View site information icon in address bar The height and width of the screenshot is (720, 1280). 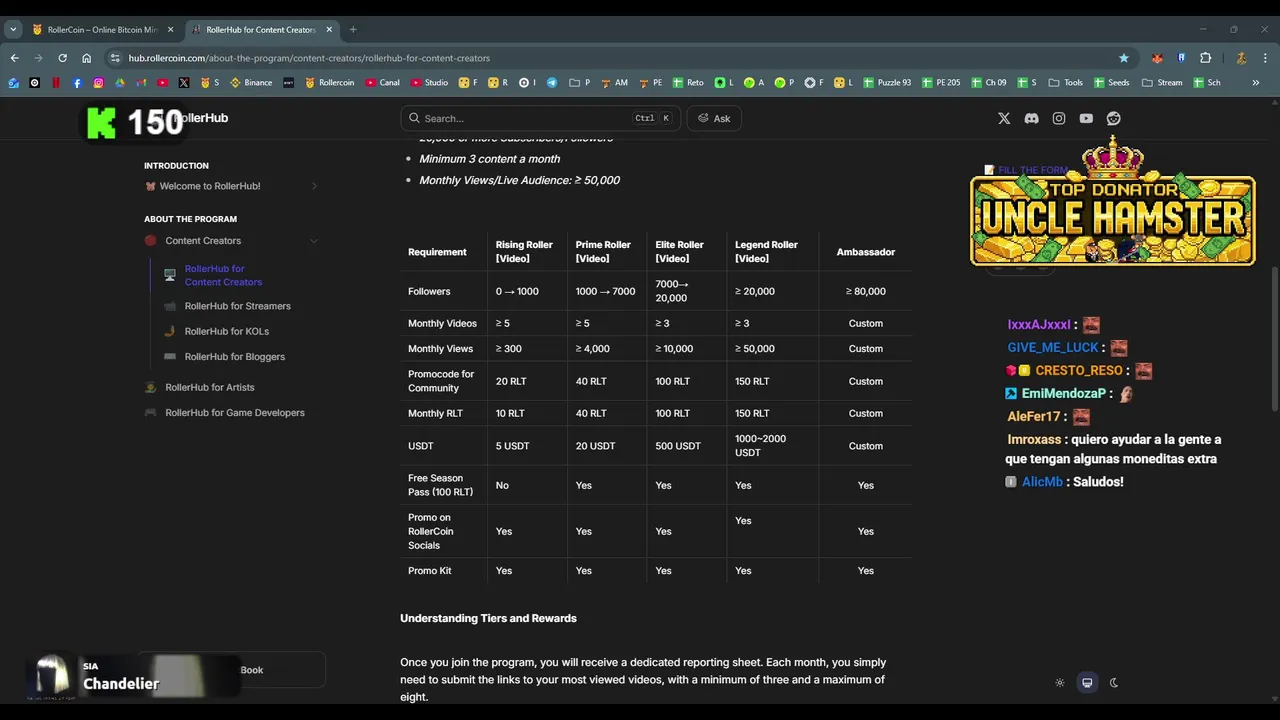point(115,58)
